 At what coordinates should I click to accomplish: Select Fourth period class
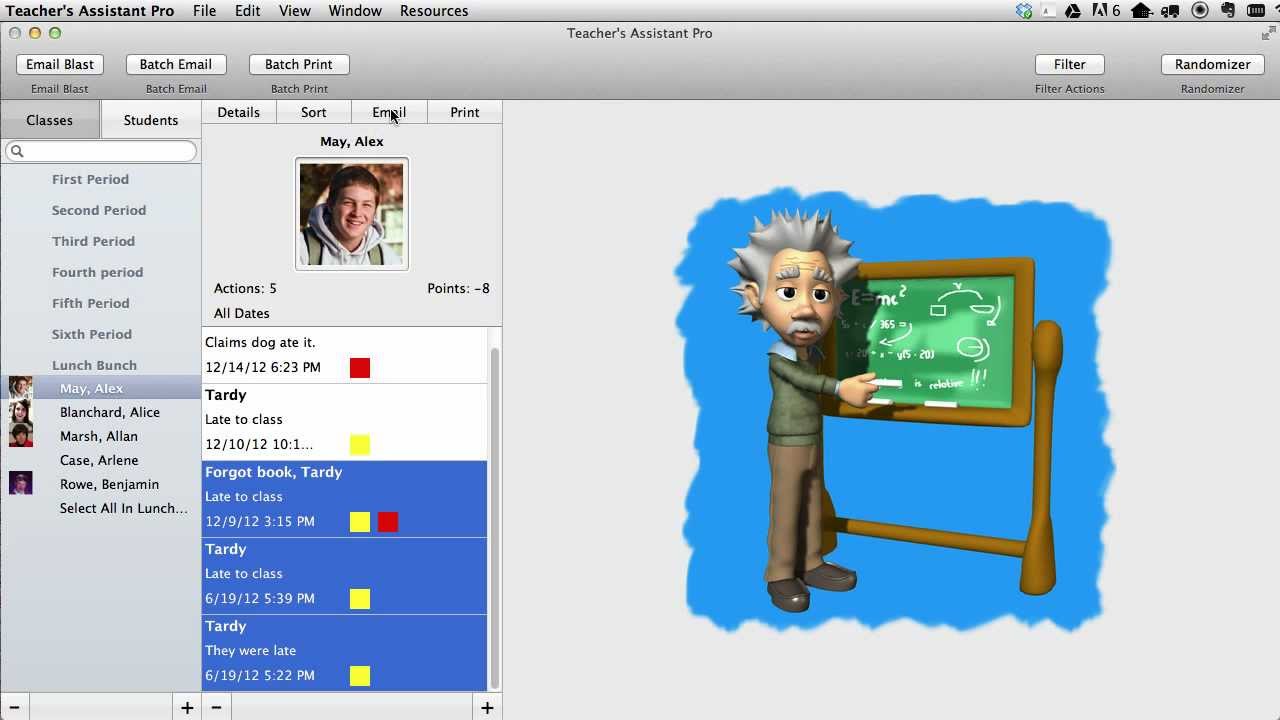(x=100, y=272)
